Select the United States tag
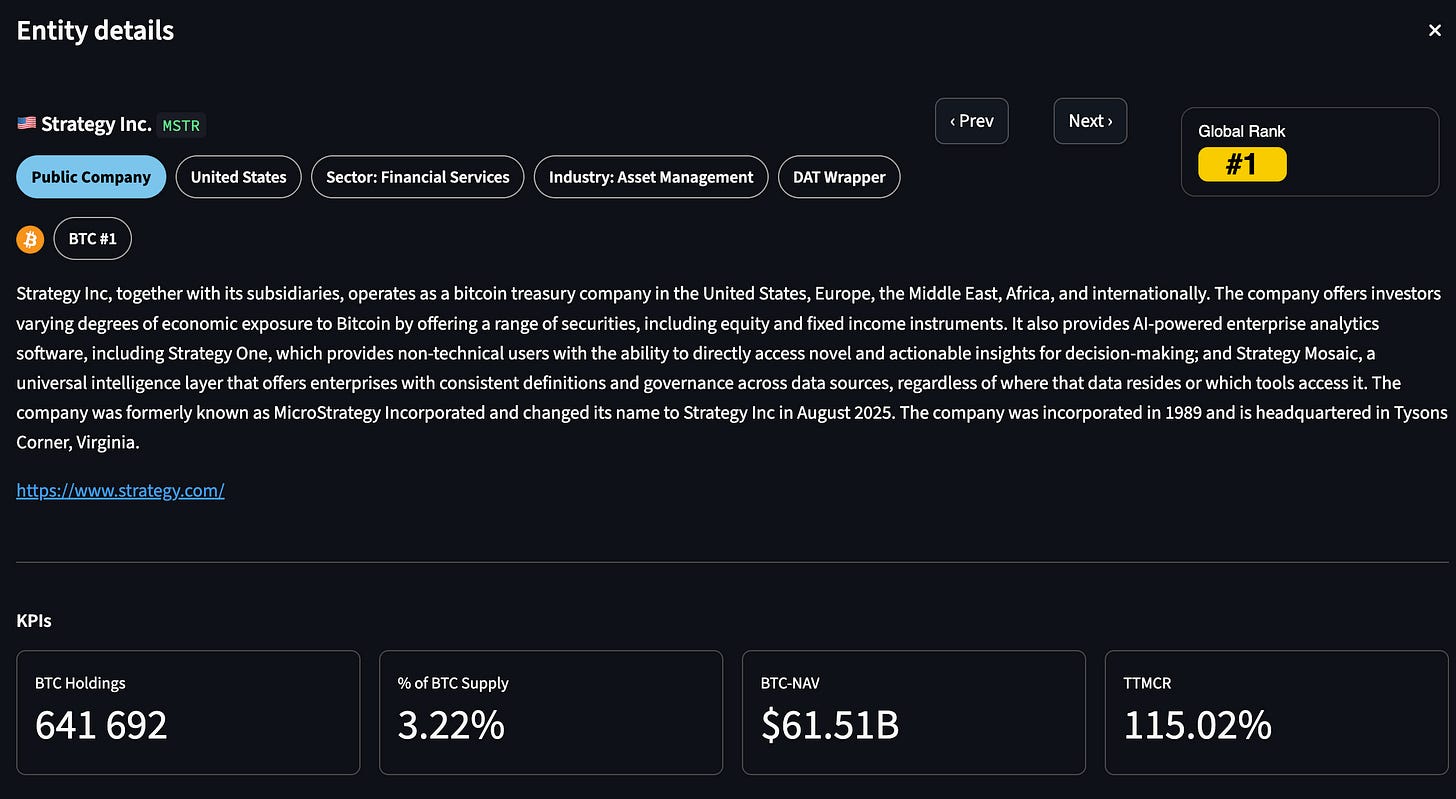Screen dimensions: 1456x799 pos(238,177)
